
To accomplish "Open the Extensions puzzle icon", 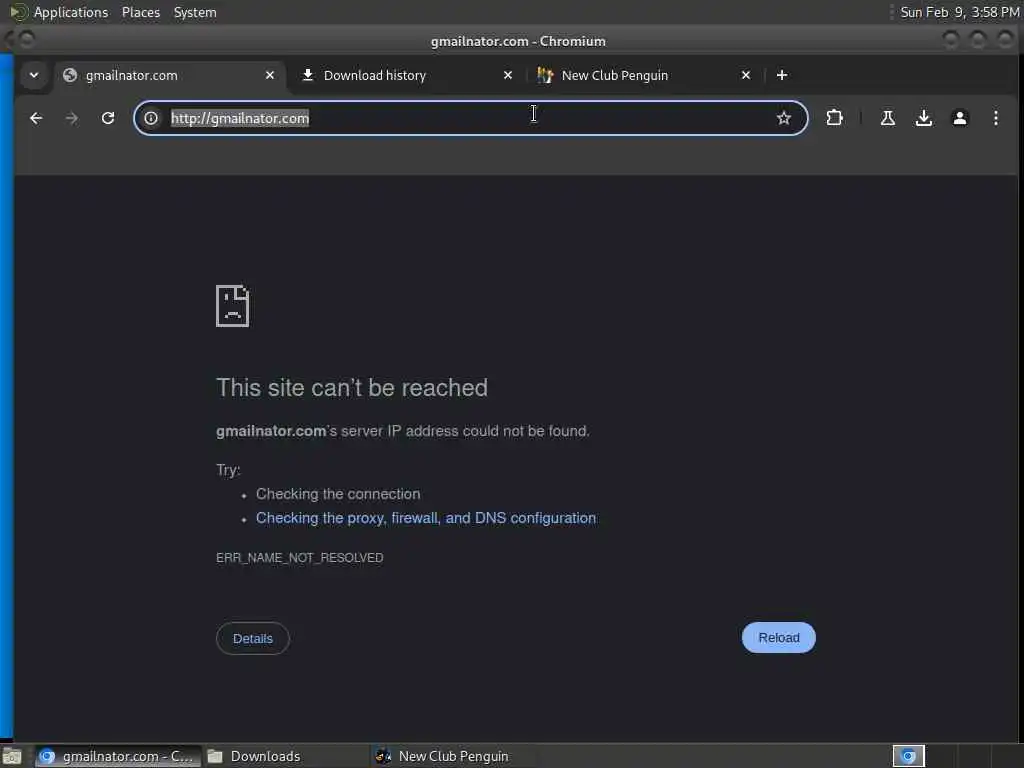I will tap(834, 118).
